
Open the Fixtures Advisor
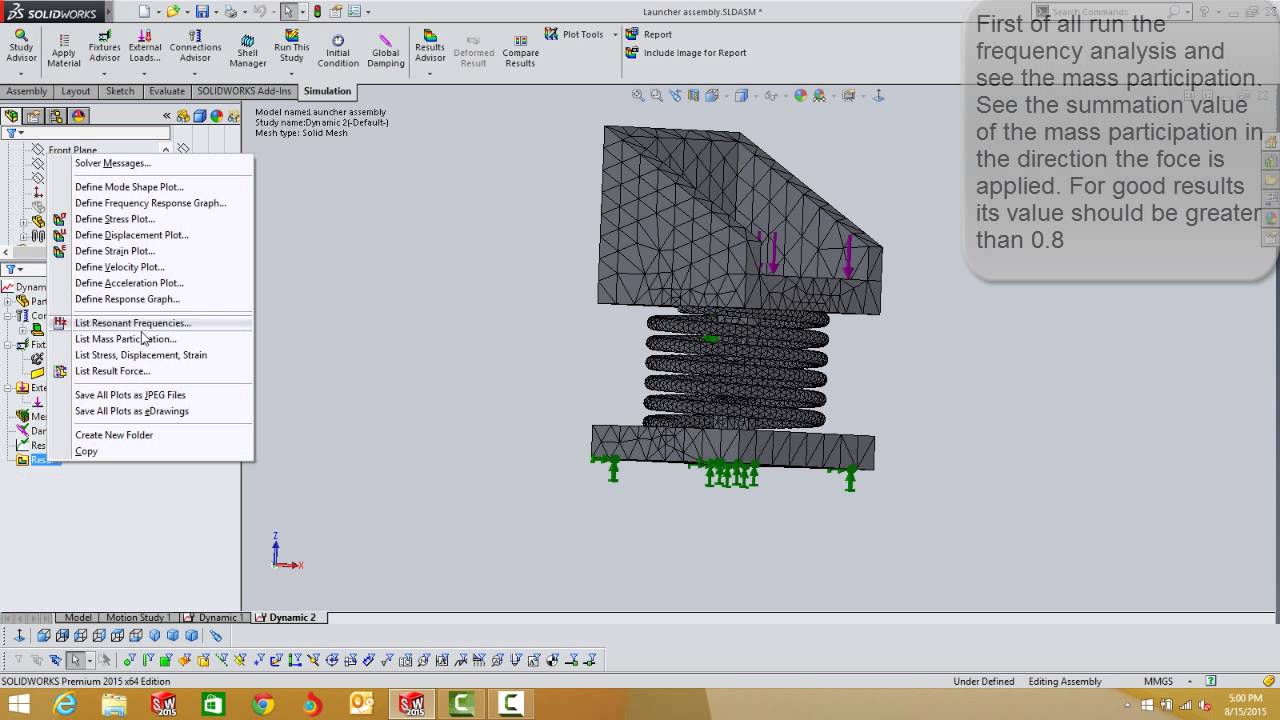104,47
